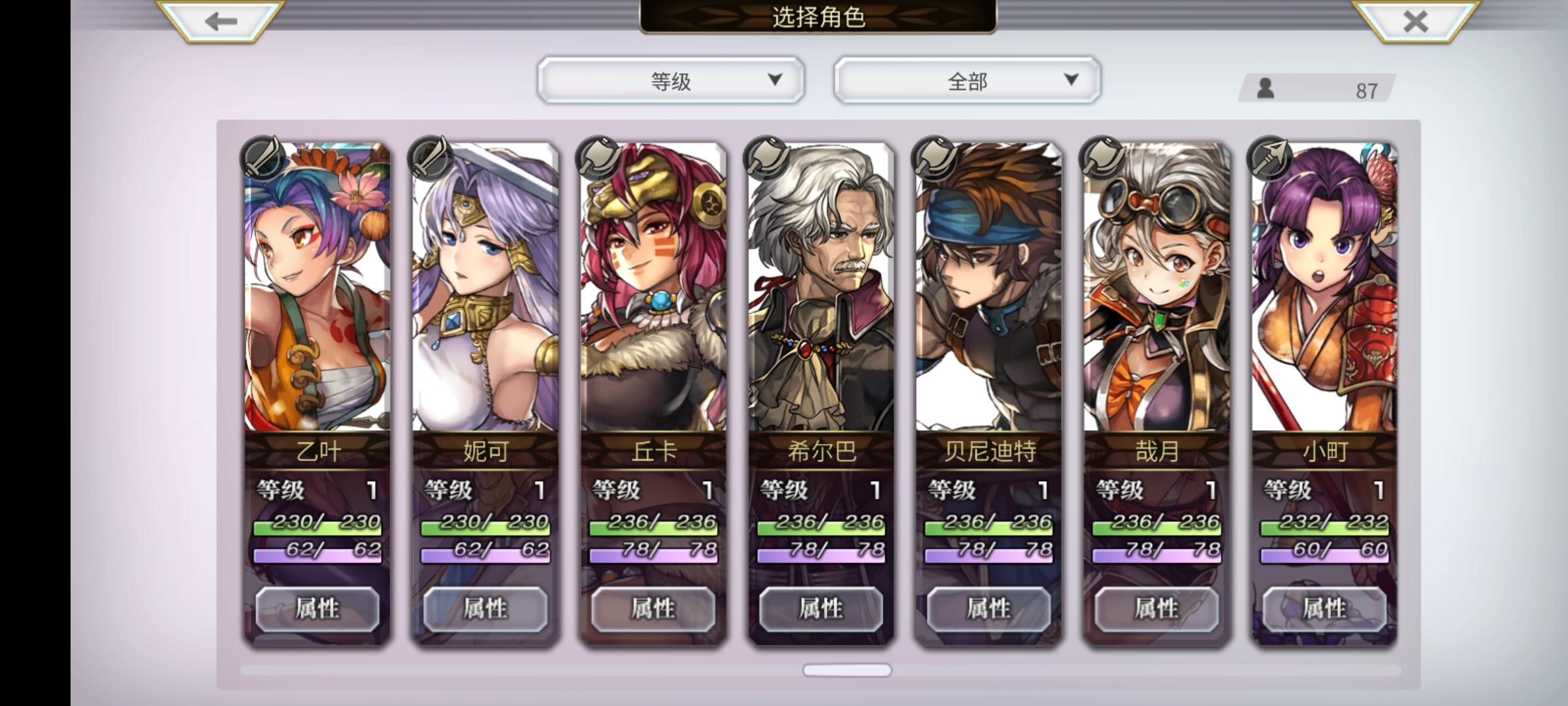
Task: Open 属性 for character 希尔巴
Action: (x=821, y=609)
